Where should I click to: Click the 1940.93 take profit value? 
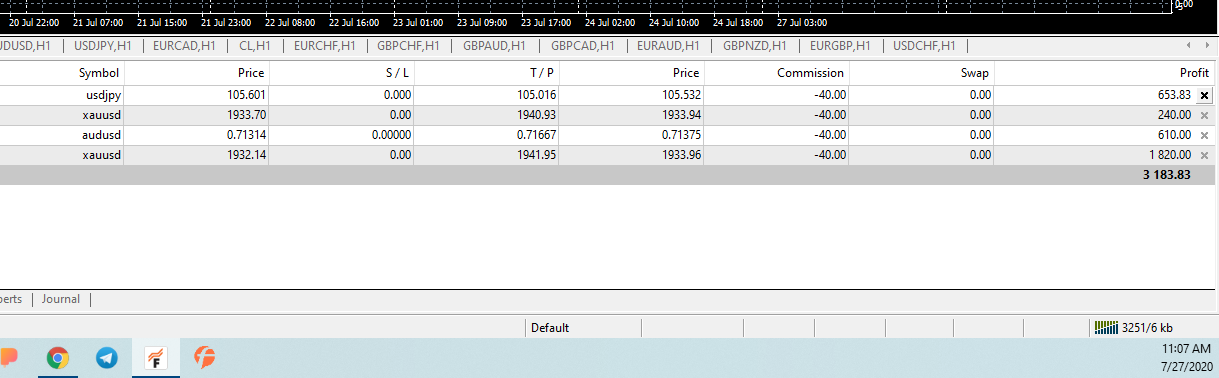click(535, 115)
